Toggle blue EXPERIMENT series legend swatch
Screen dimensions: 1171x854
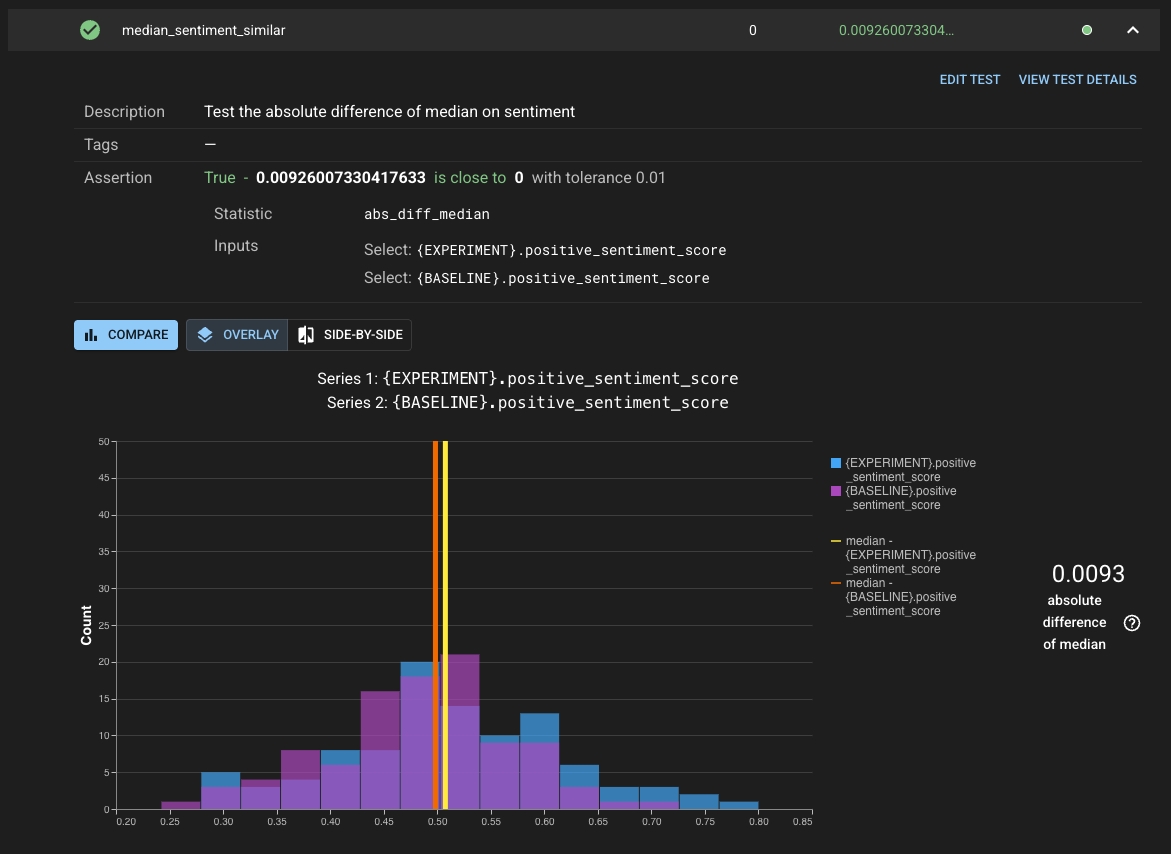[836, 463]
